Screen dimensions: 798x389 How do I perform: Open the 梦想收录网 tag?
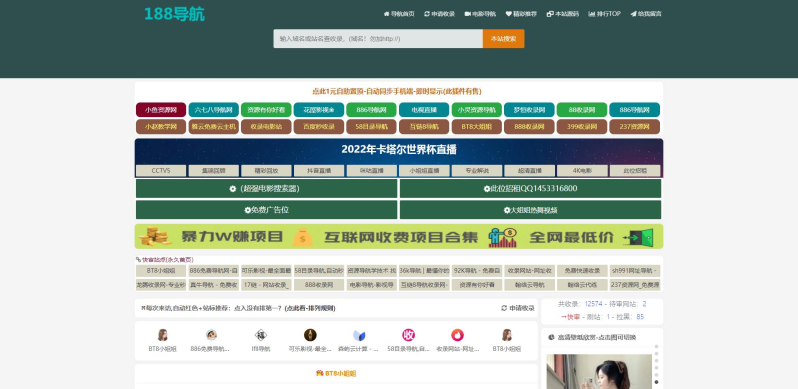pos(529,110)
